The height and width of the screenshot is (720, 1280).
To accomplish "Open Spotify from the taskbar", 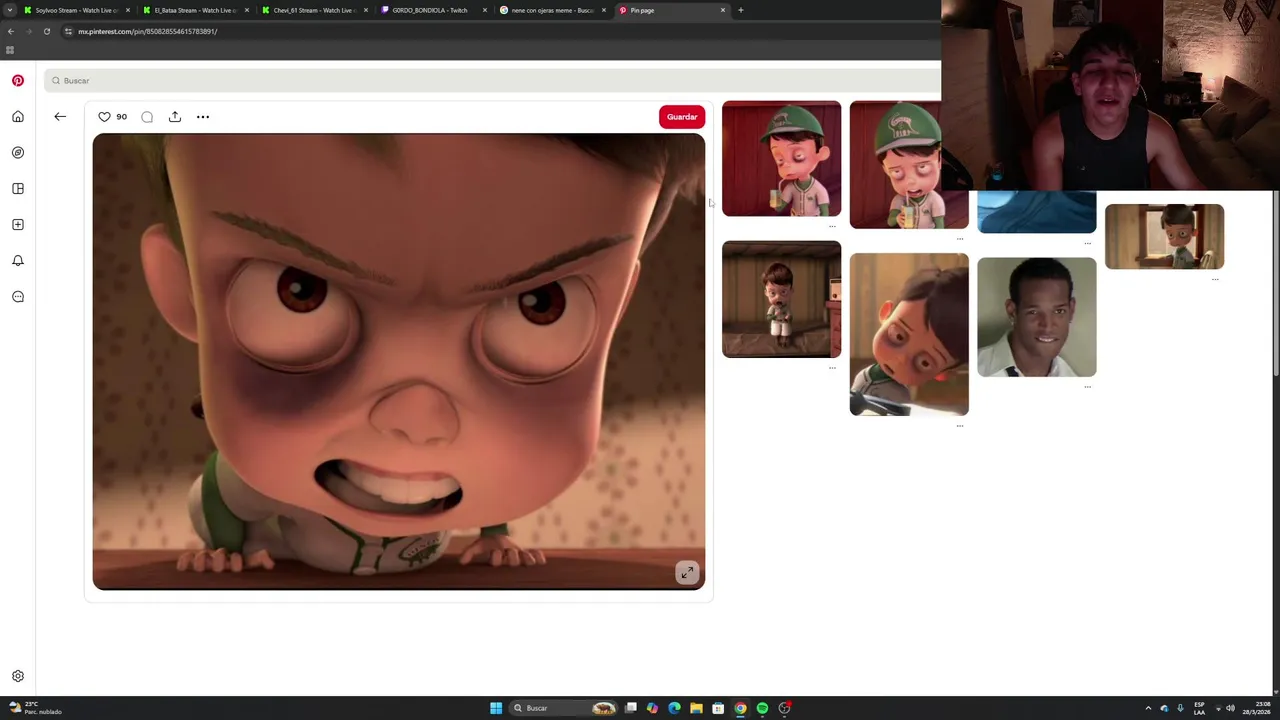I will [x=762, y=708].
